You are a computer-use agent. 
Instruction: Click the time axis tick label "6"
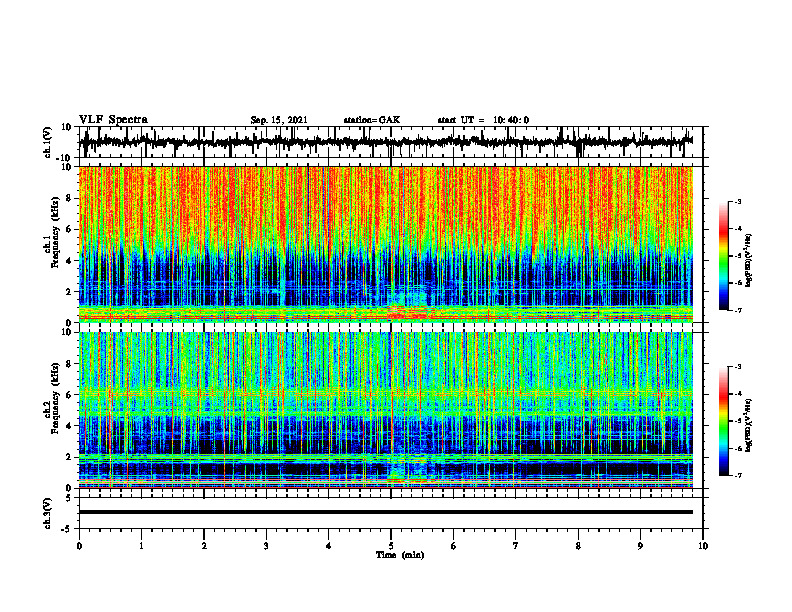click(454, 546)
